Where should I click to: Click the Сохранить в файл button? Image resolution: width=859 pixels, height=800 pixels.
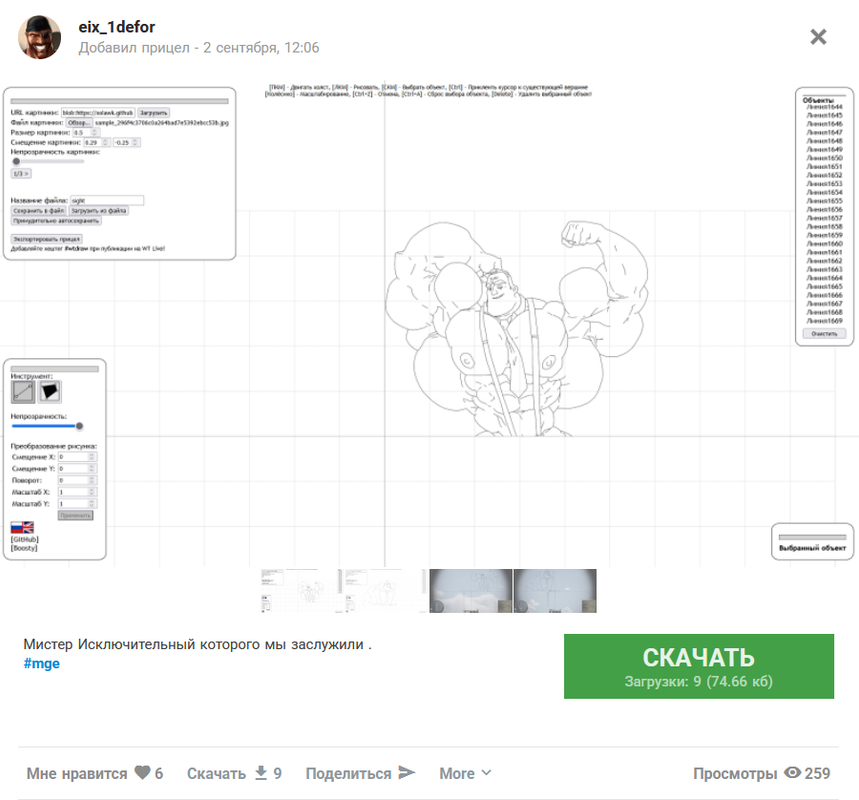[39, 210]
